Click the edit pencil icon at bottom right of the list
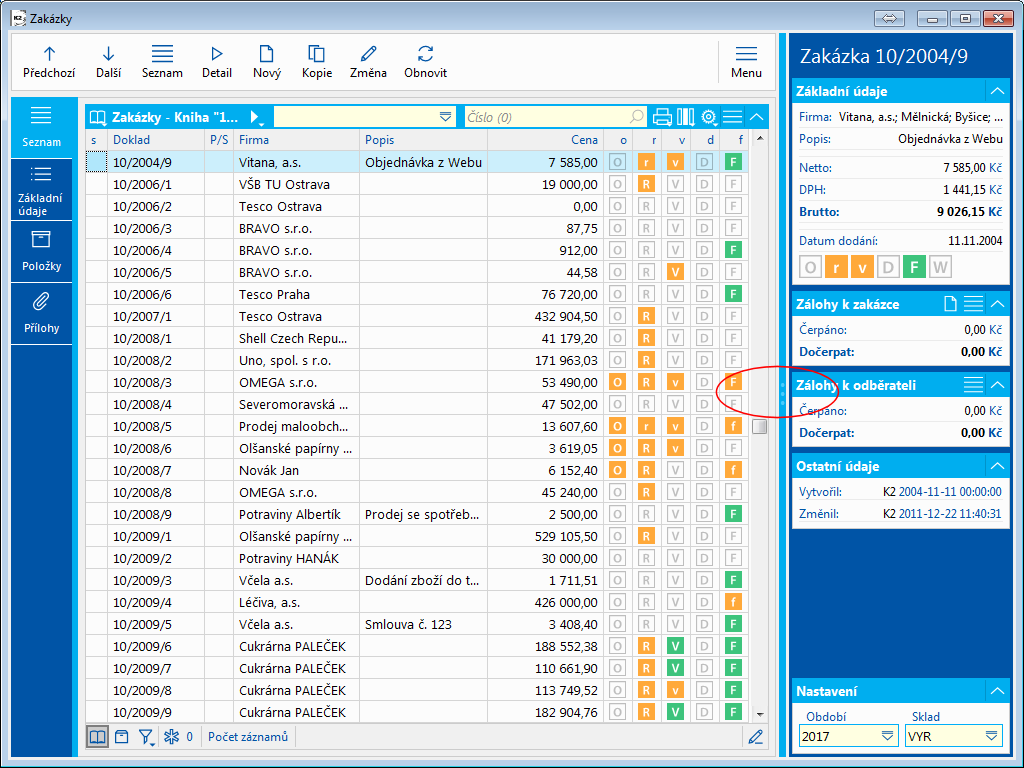This screenshot has height=768, width=1024. [x=756, y=737]
